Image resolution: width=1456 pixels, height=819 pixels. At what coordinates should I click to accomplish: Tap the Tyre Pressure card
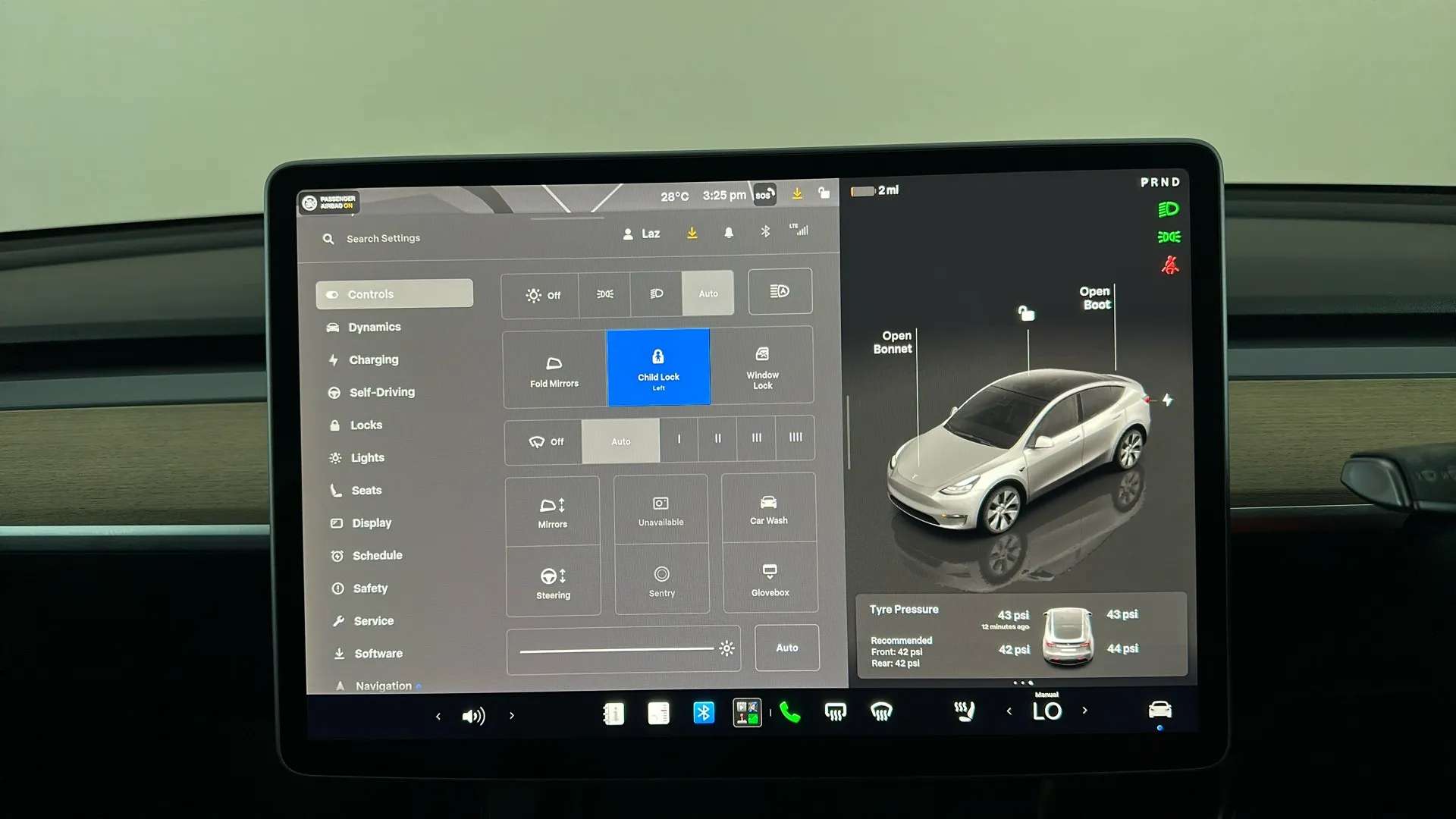pyautogui.click(x=1021, y=635)
